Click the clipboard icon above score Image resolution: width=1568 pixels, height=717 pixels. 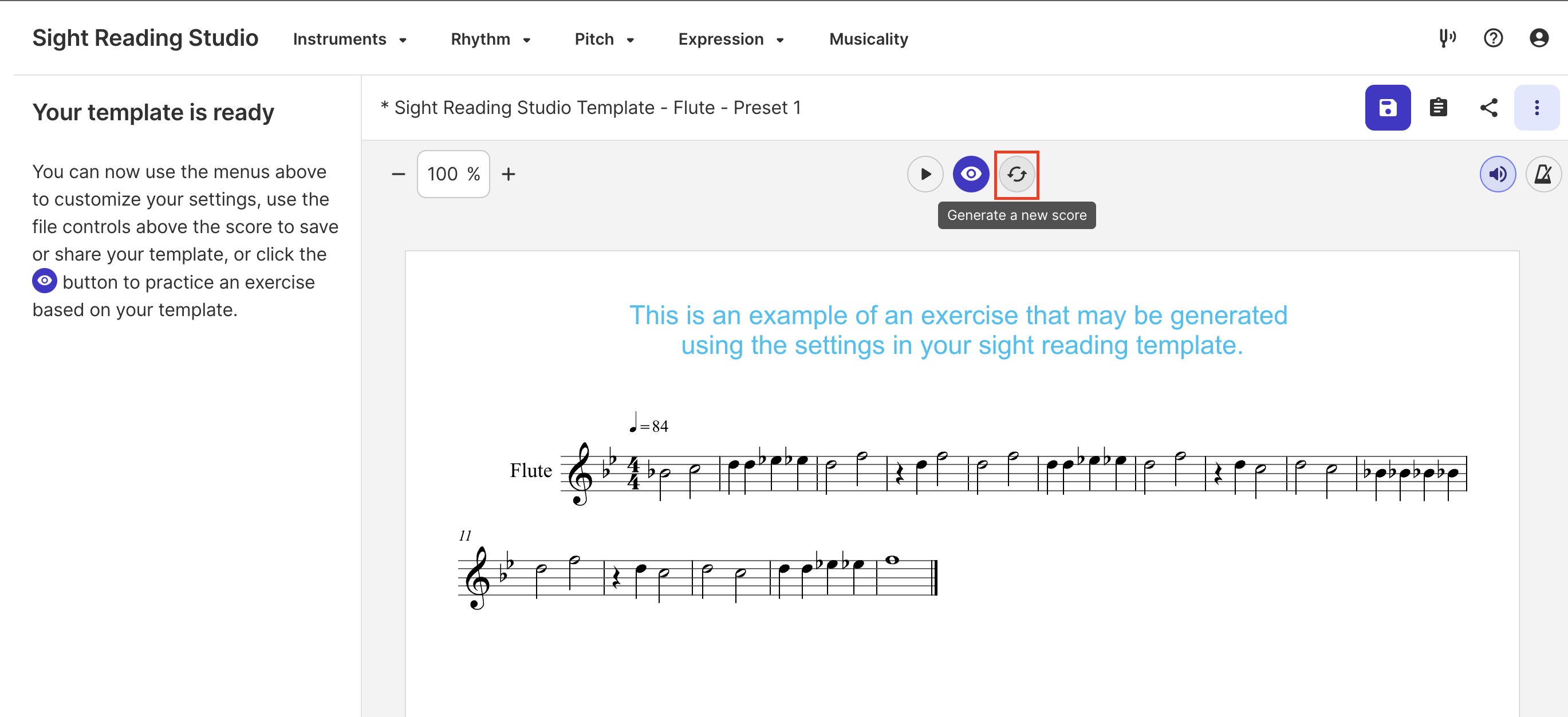pyautogui.click(x=1438, y=109)
